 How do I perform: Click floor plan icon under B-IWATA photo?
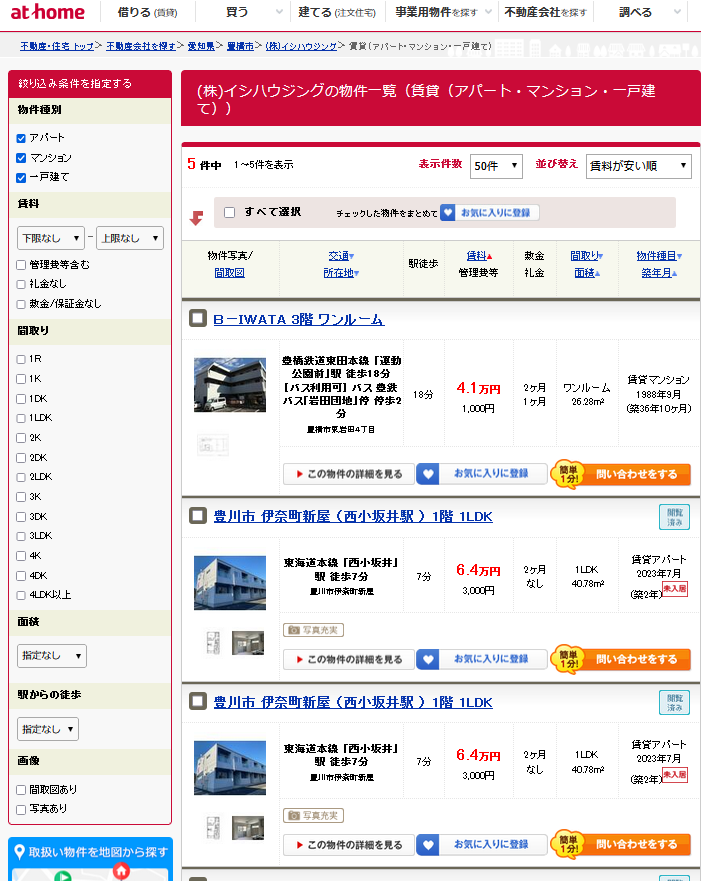(x=213, y=445)
